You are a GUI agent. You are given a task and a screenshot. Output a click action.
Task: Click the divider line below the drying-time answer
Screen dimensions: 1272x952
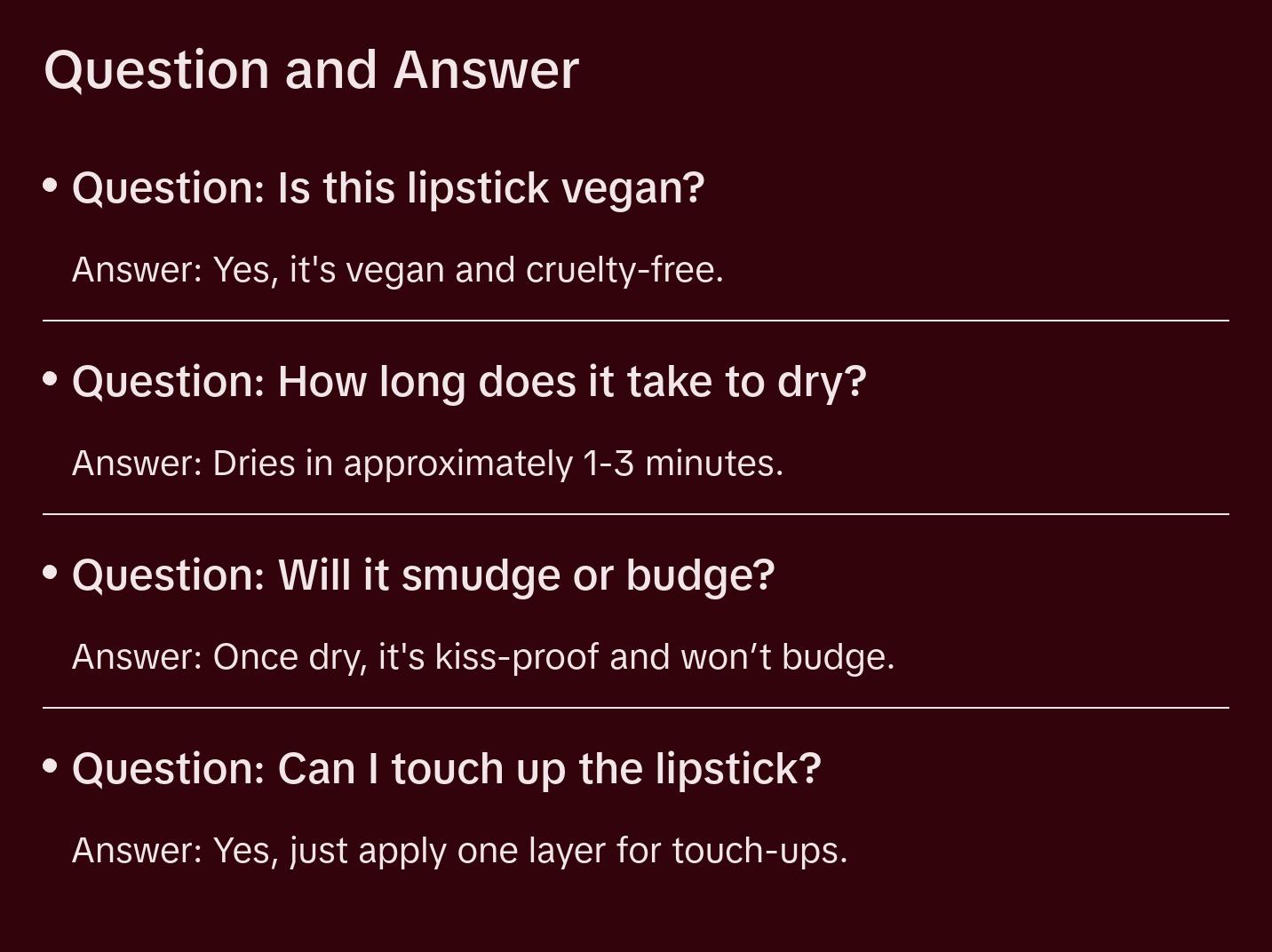(636, 514)
